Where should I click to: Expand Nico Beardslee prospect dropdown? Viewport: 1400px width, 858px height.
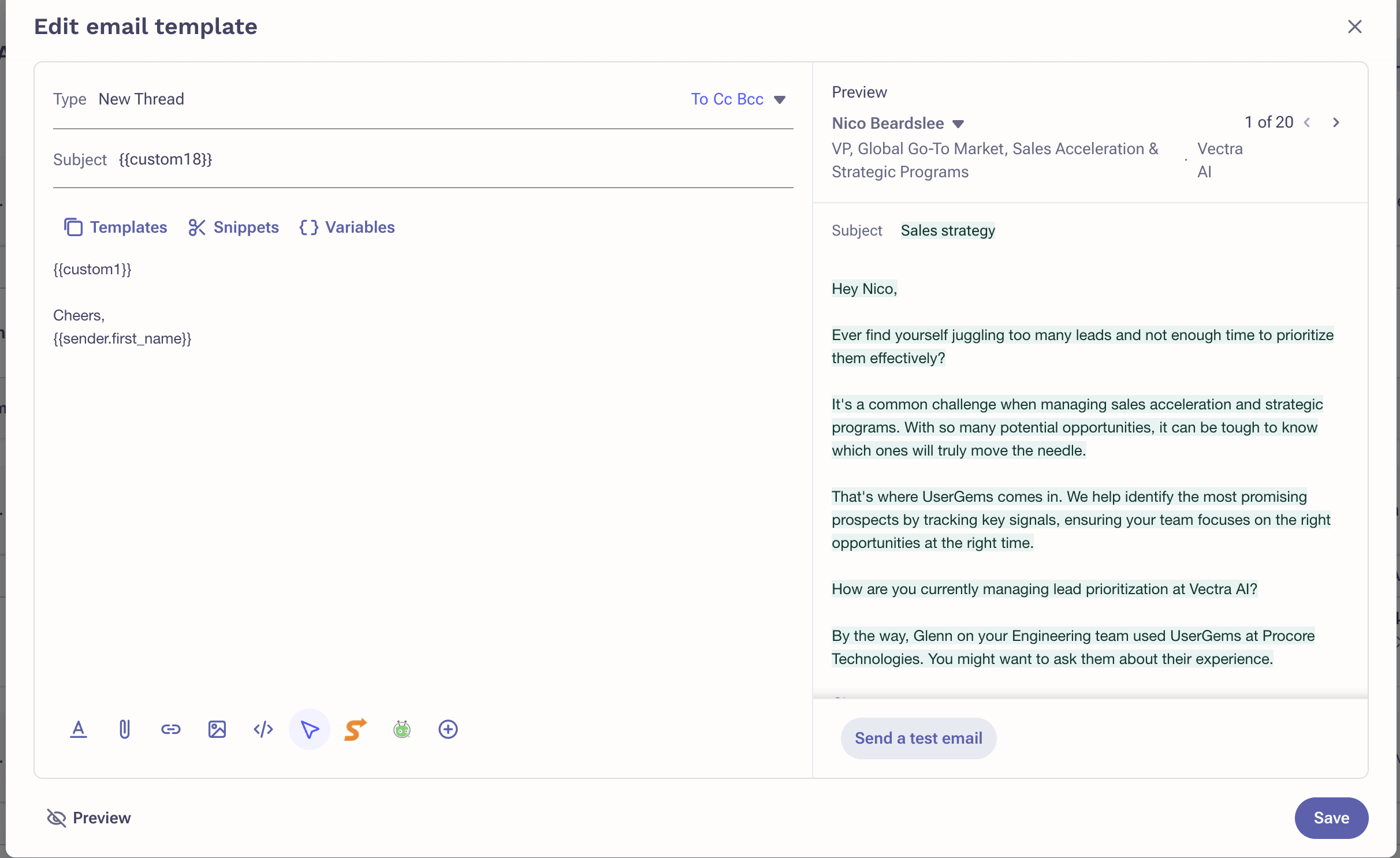[x=898, y=123]
